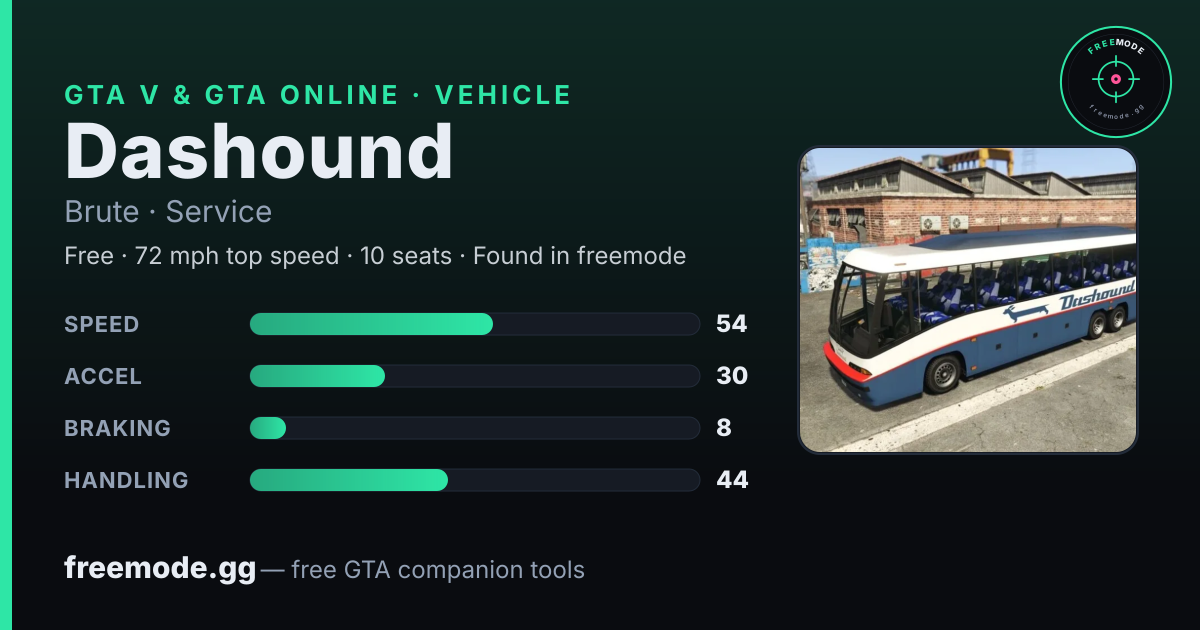Viewport: 1200px width, 630px height.
Task: Click the speed value 54
Action: click(x=732, y=324)
